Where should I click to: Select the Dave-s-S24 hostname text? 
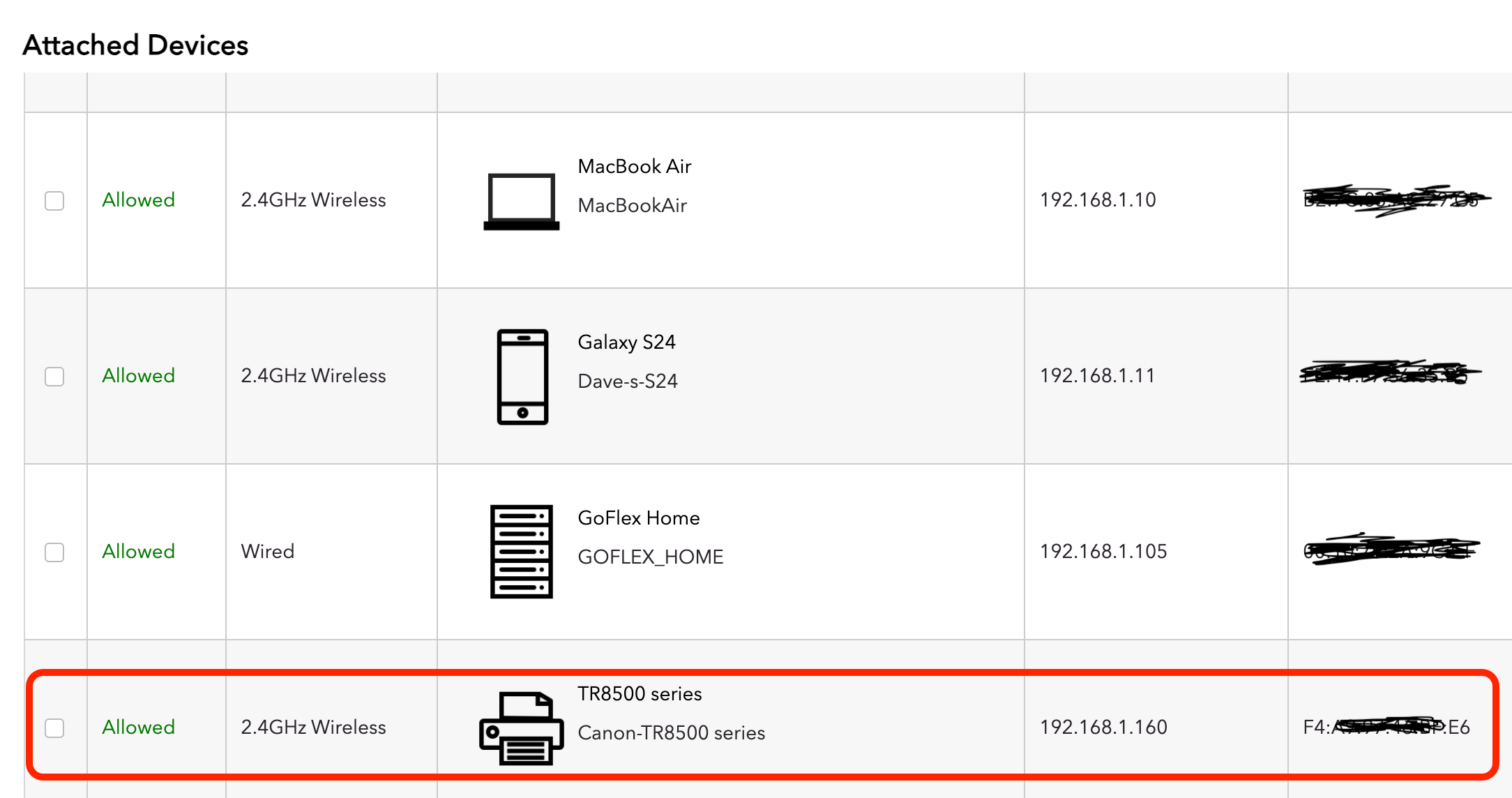tap(628, 382)
